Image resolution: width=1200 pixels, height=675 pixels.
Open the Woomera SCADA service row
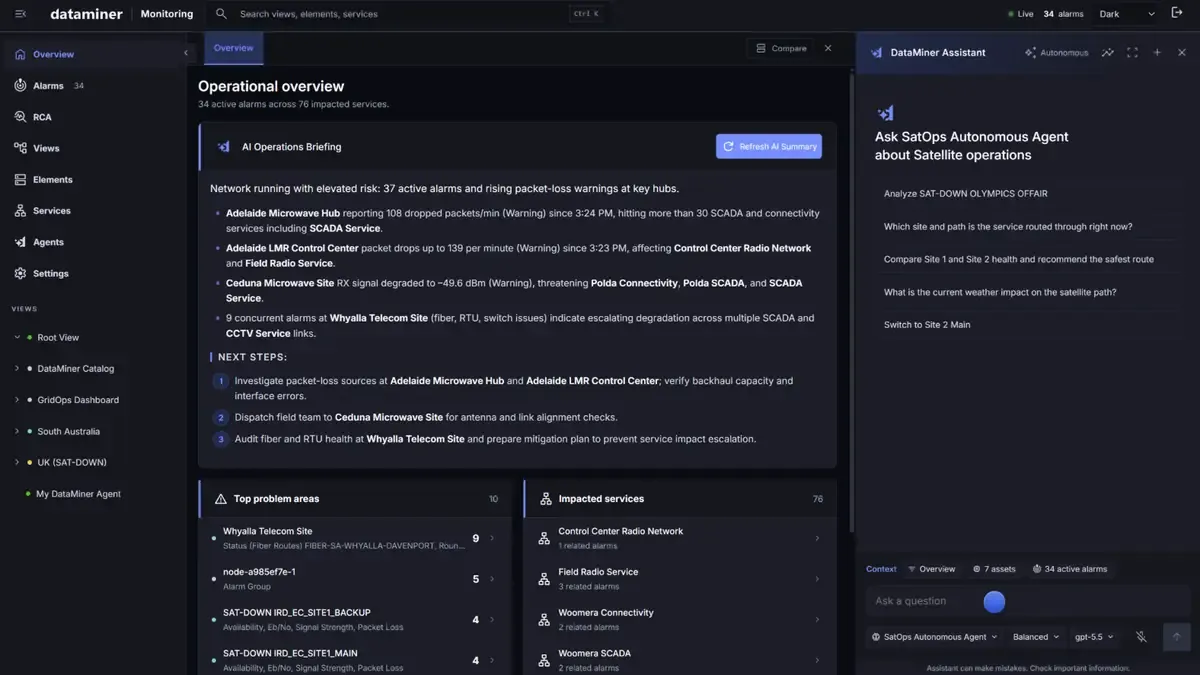coord(680,660)
